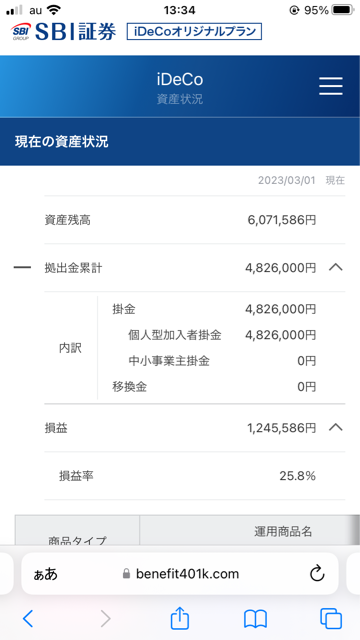Show open tabs in Safari
This screenshot has width=360, height=640.
coord(331,619)
